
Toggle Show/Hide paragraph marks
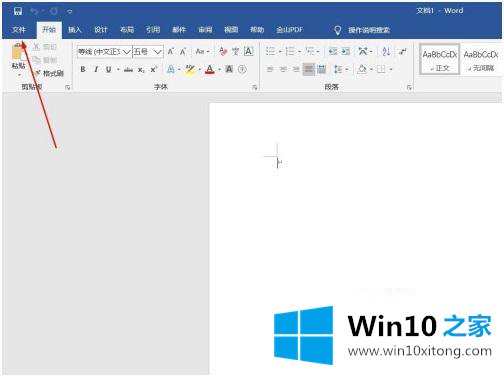tap(403, 51)
